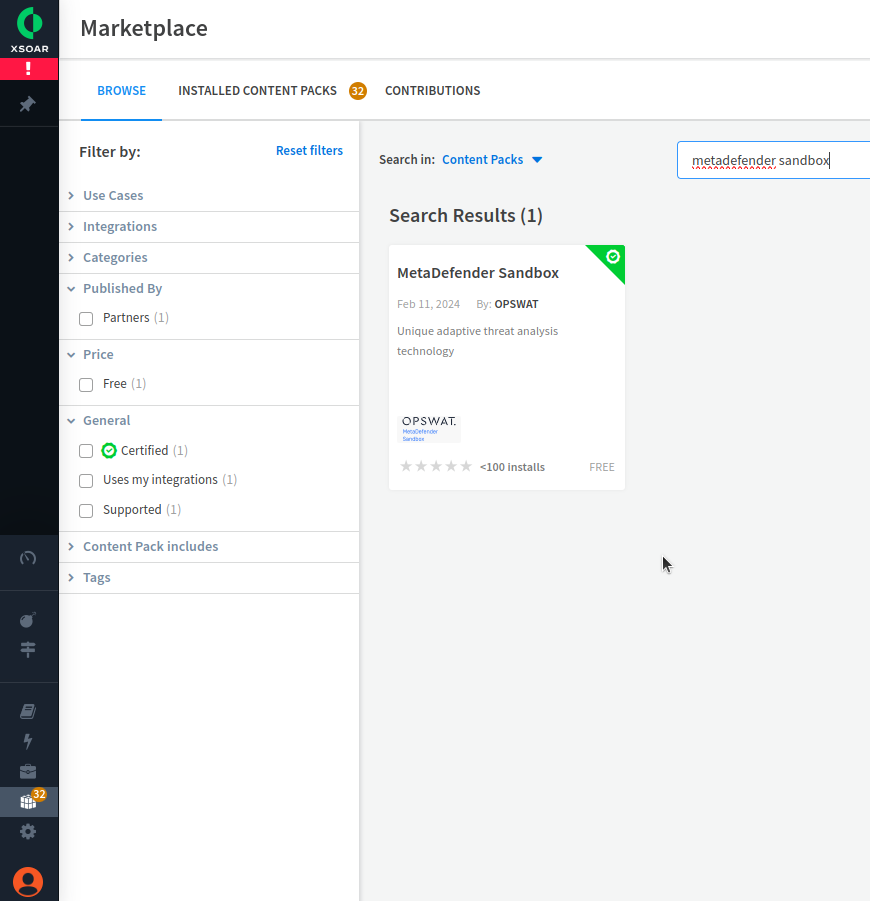Select the Supported checkbox

pos(86,511)
